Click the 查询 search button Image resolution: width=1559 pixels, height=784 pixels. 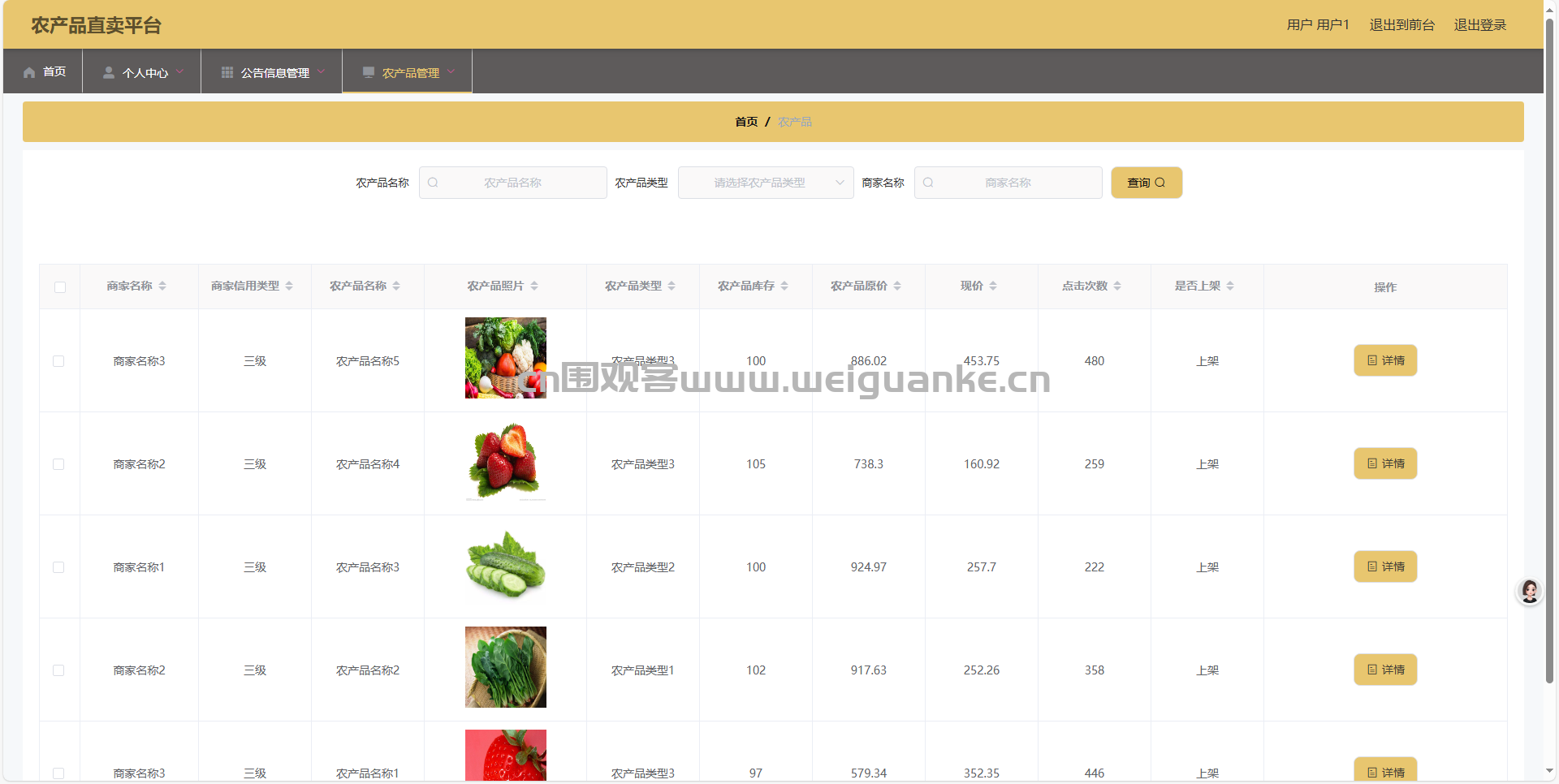click(x=1147, y=183)
